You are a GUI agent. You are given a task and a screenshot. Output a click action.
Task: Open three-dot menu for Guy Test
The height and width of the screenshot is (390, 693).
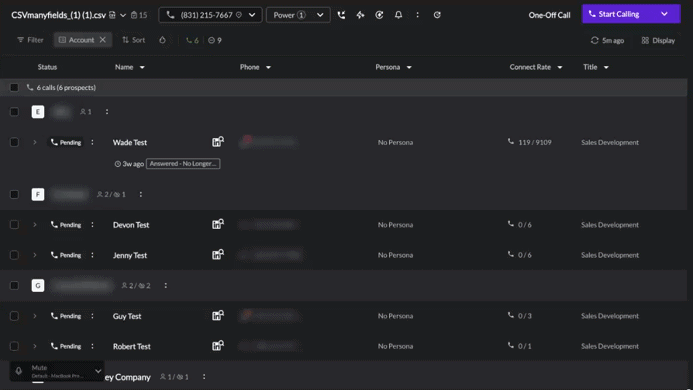pos(92,316)
